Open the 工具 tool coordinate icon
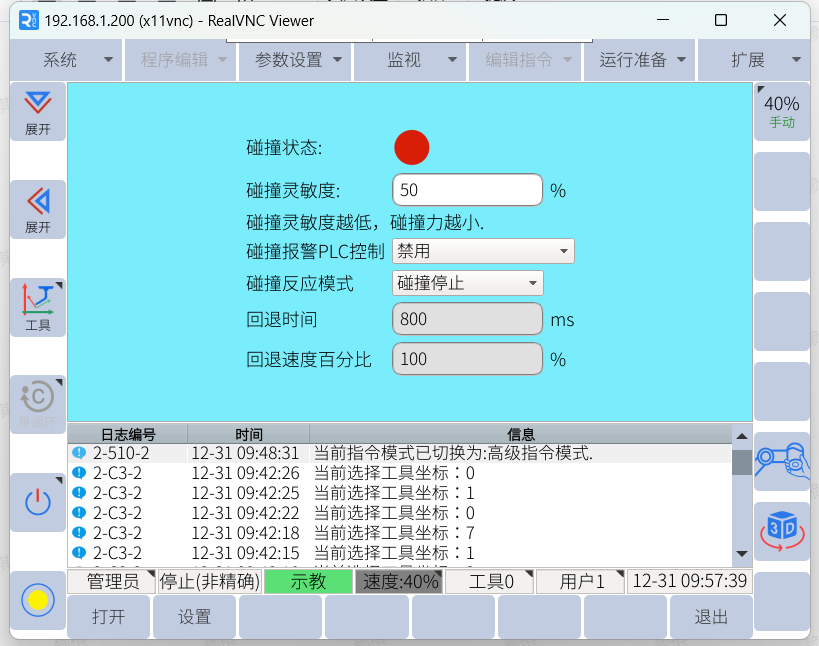The height and width of the screenshot is (646, 819). 38,307
